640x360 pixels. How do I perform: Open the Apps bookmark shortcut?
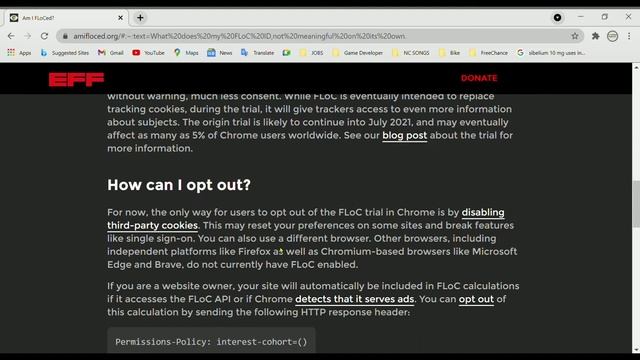[x=19, y=53]
